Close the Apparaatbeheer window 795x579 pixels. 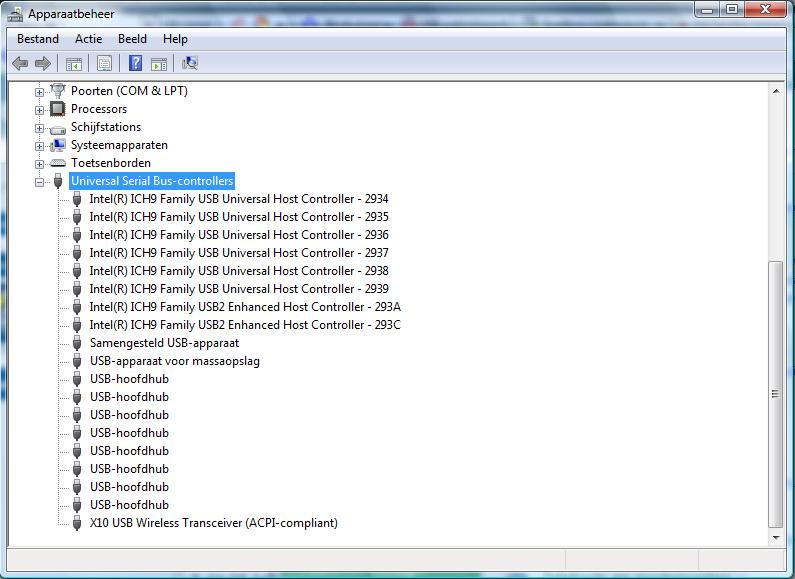point(766,10)
